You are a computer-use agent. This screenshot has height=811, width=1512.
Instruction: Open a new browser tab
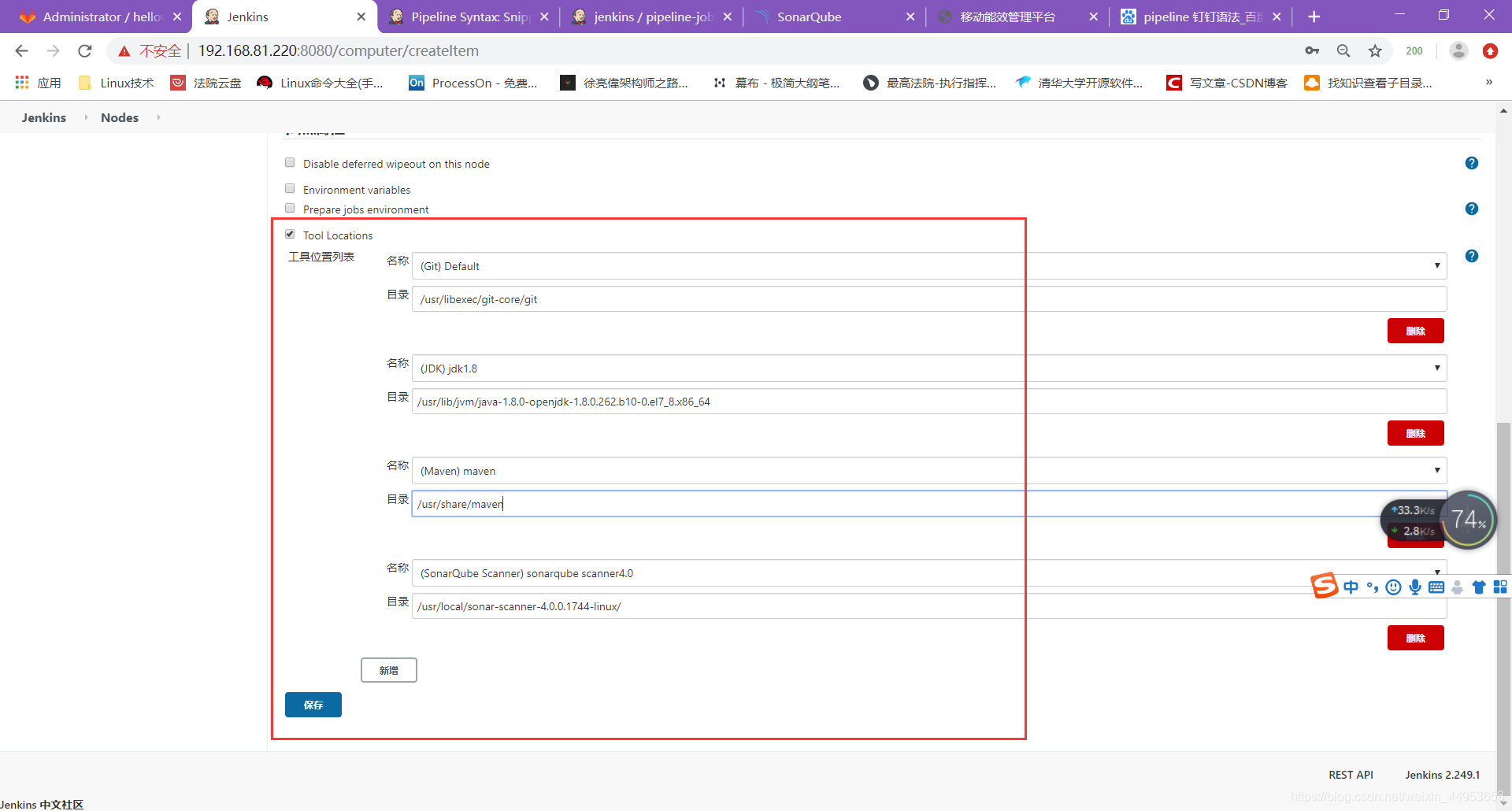(x=1314, y=17)
